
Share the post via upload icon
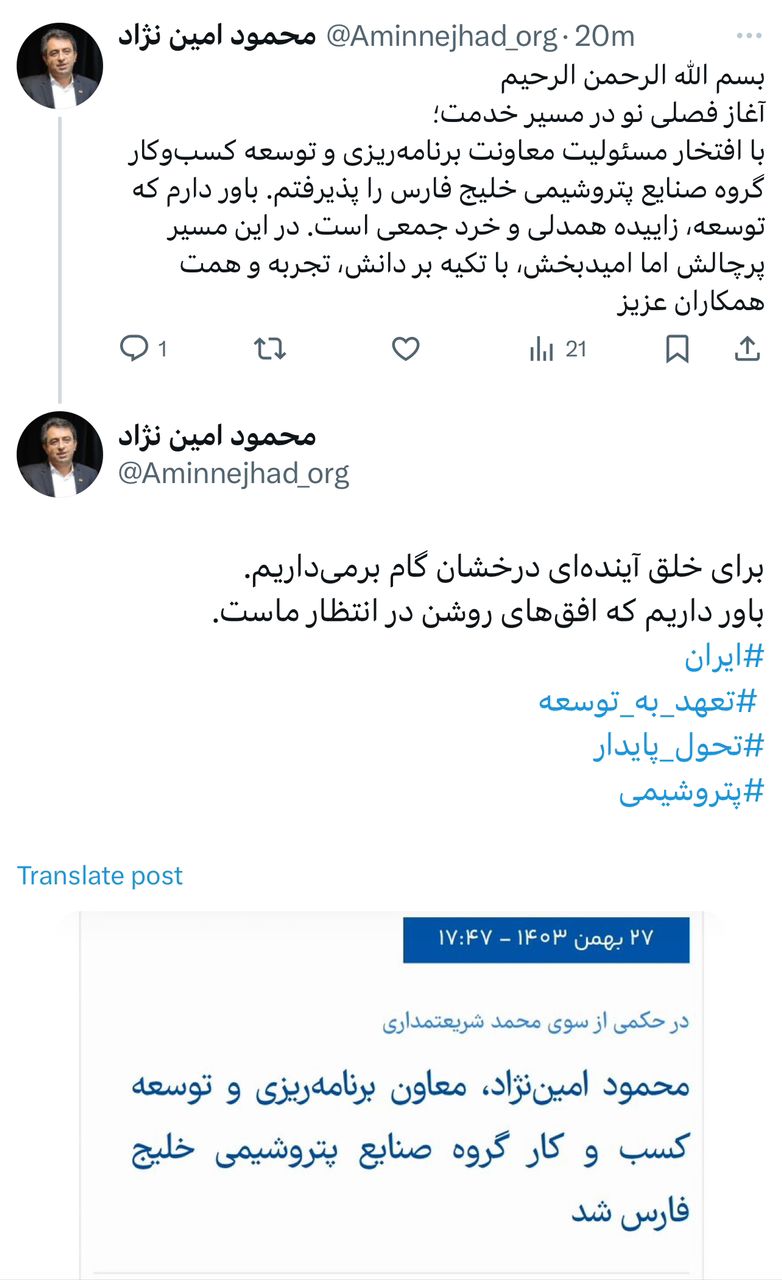747,349
